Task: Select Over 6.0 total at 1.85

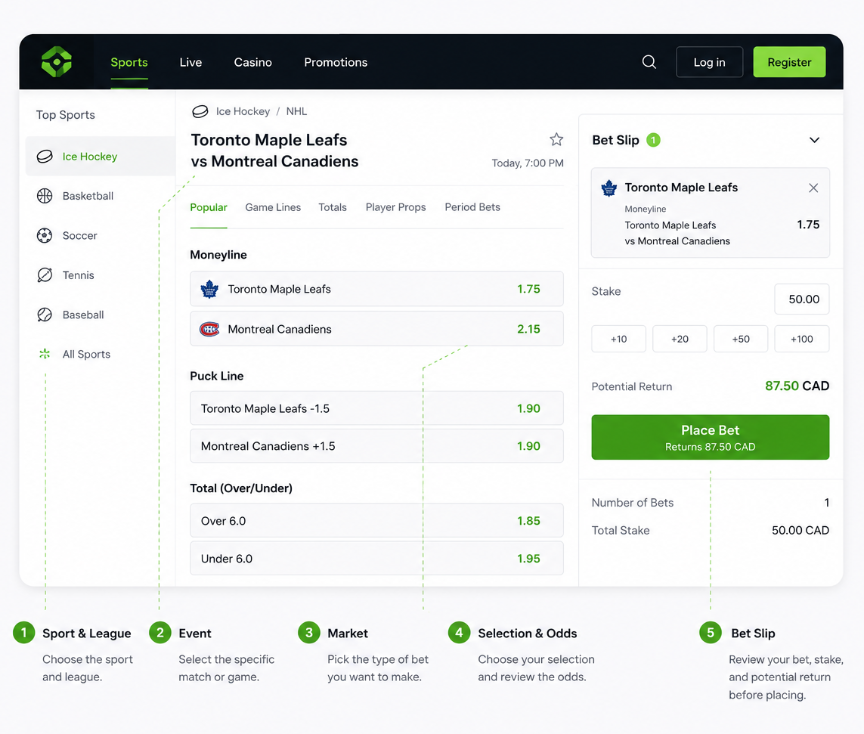Action: 377,521
